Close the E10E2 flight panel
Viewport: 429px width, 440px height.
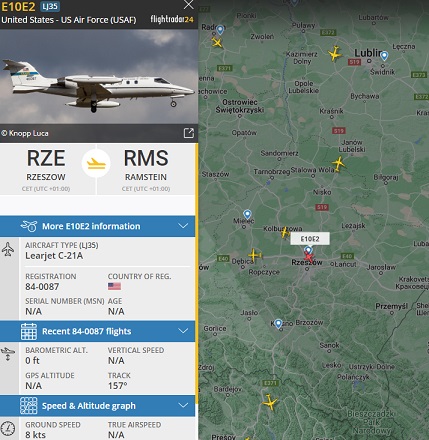pyautogui.click(x=189, y=5)
